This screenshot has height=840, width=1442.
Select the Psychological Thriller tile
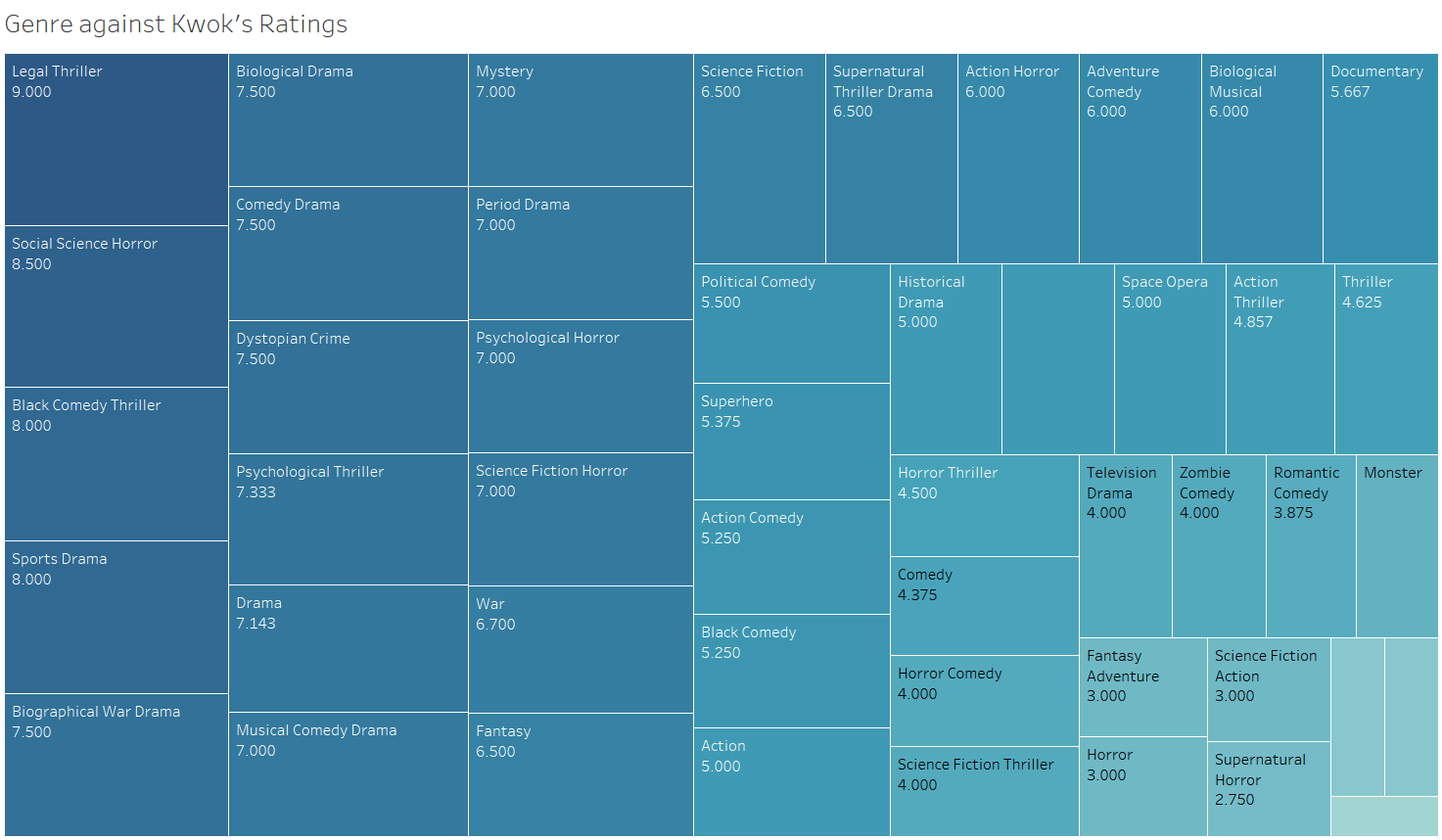[348, 519]
